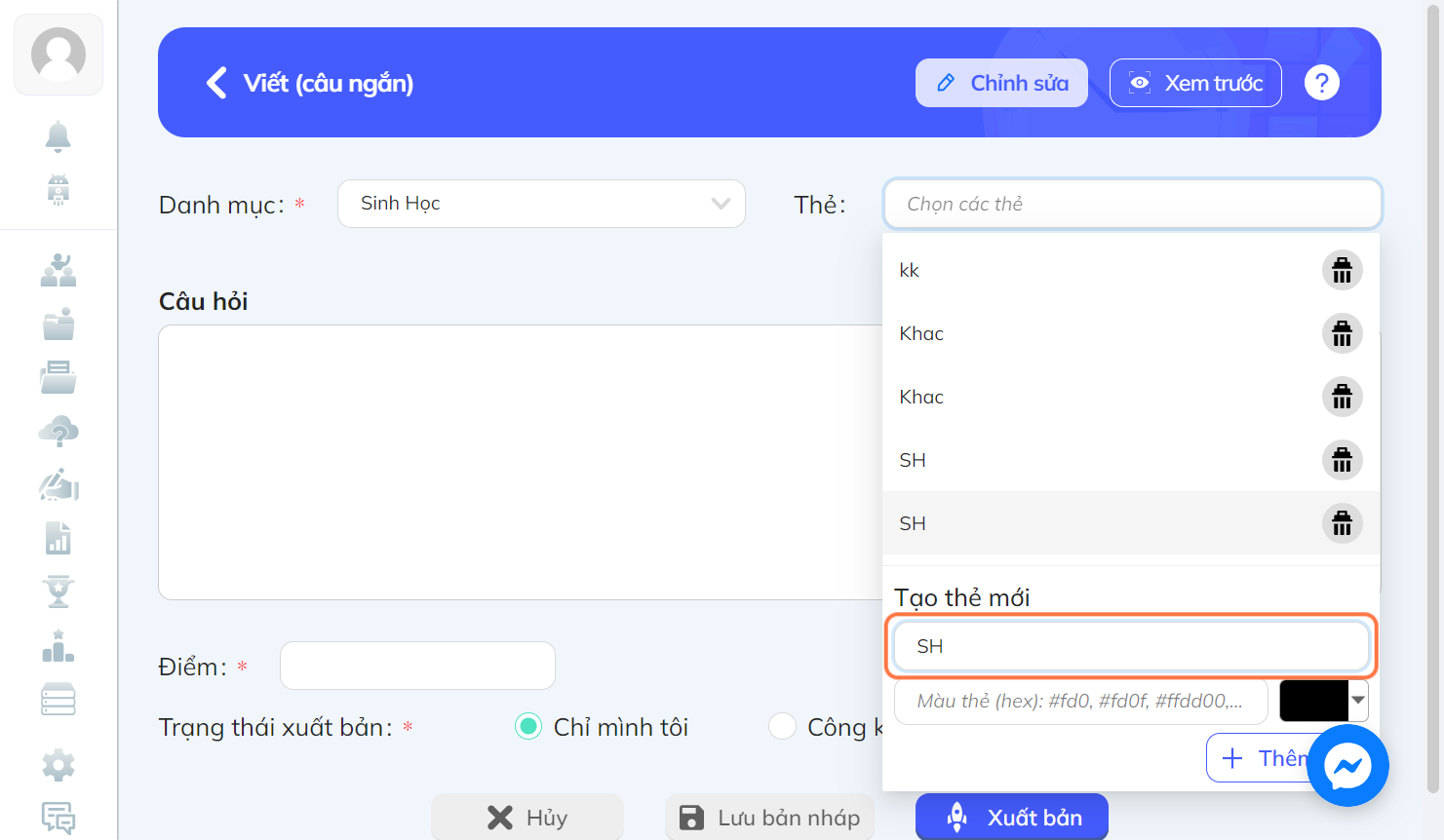The image size is (1444, 840).
Task: Open settings gear in sidebar
Action: 59,765
